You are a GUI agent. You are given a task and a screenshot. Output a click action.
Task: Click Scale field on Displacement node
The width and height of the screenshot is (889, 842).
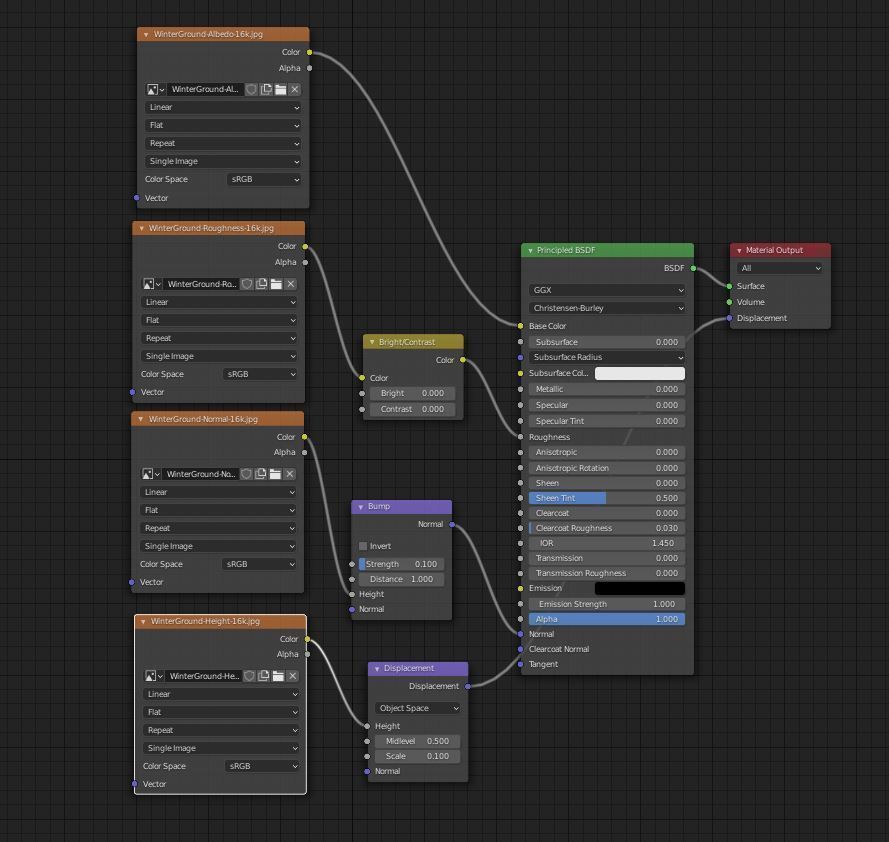417,756
